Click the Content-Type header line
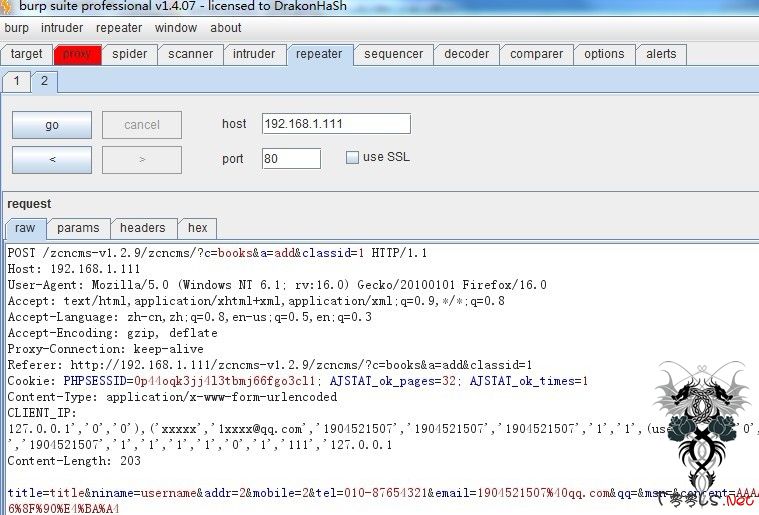 point(172,397)
